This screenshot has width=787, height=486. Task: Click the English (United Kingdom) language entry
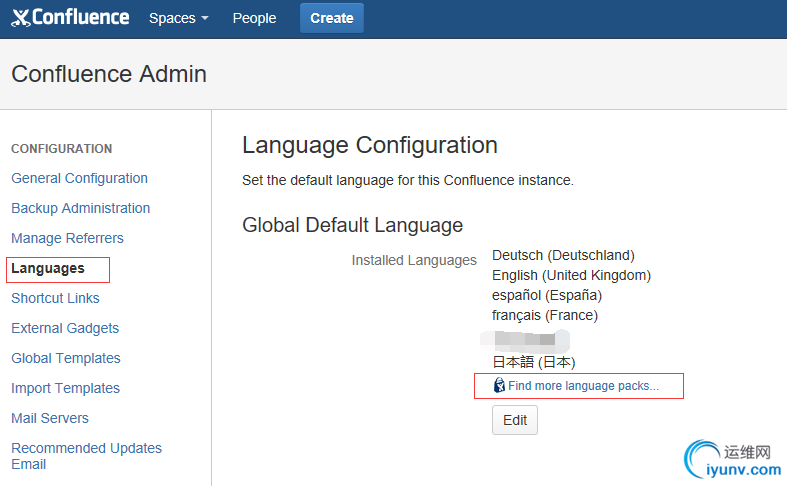571,275
